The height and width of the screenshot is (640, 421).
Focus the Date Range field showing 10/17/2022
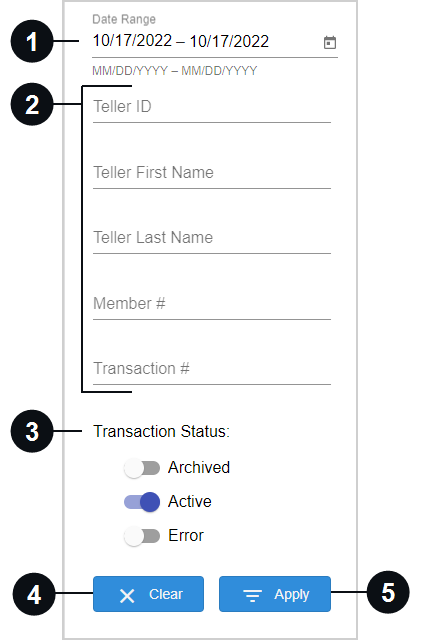tap(215, 42)
